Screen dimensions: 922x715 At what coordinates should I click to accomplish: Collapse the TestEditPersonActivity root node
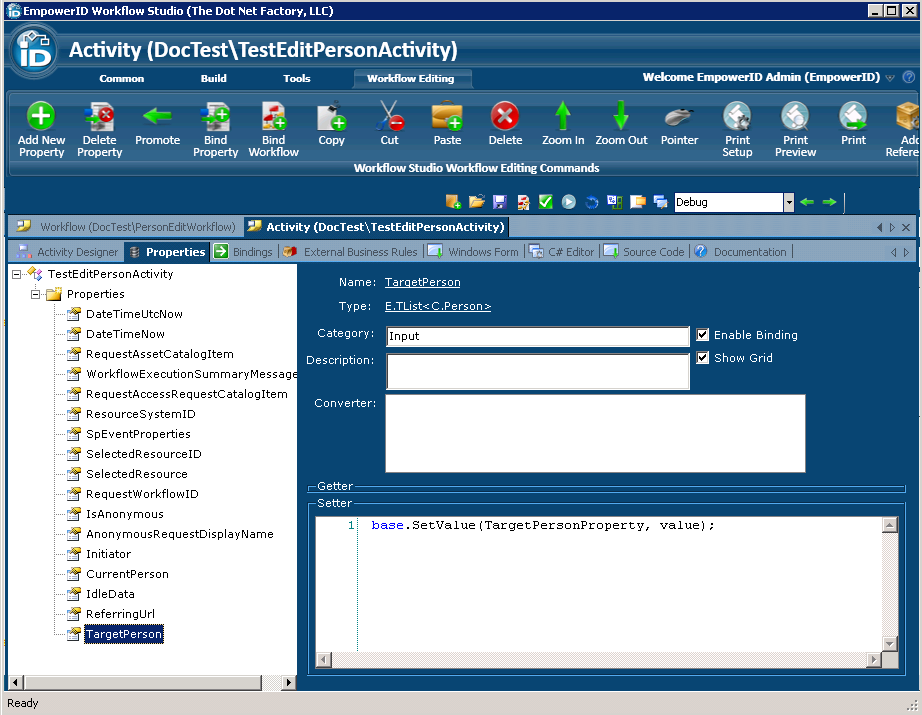tap(17, 274)
